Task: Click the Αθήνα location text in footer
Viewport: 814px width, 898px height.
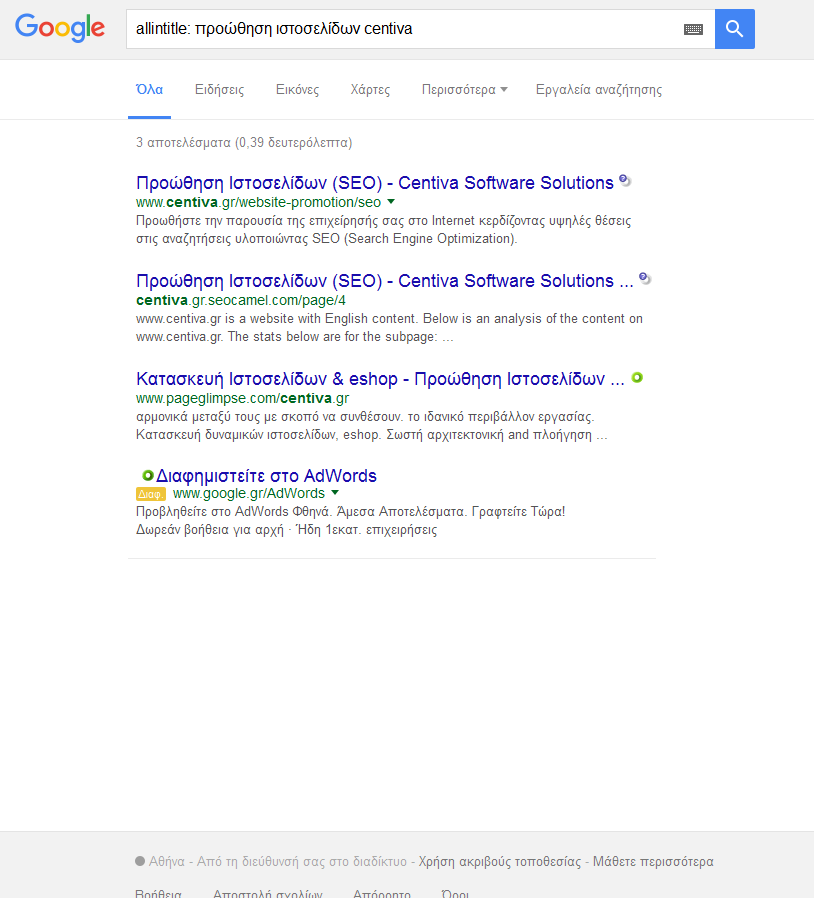Action: pyautogui.click(x=167, y=861)
